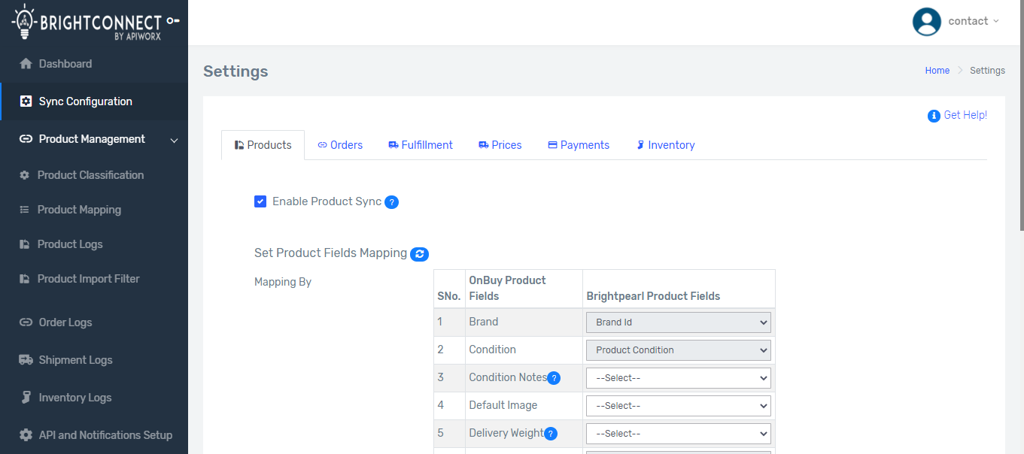Click the Condition Notes help icon
Screen dimensions: 1024x454
tap(554, 378)
